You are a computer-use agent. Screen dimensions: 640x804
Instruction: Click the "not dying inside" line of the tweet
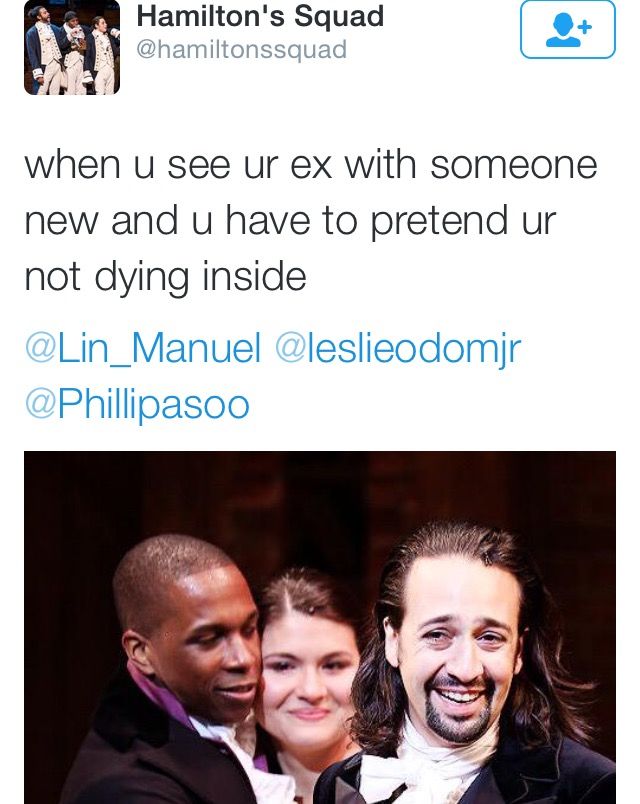[x=165, y=277]
